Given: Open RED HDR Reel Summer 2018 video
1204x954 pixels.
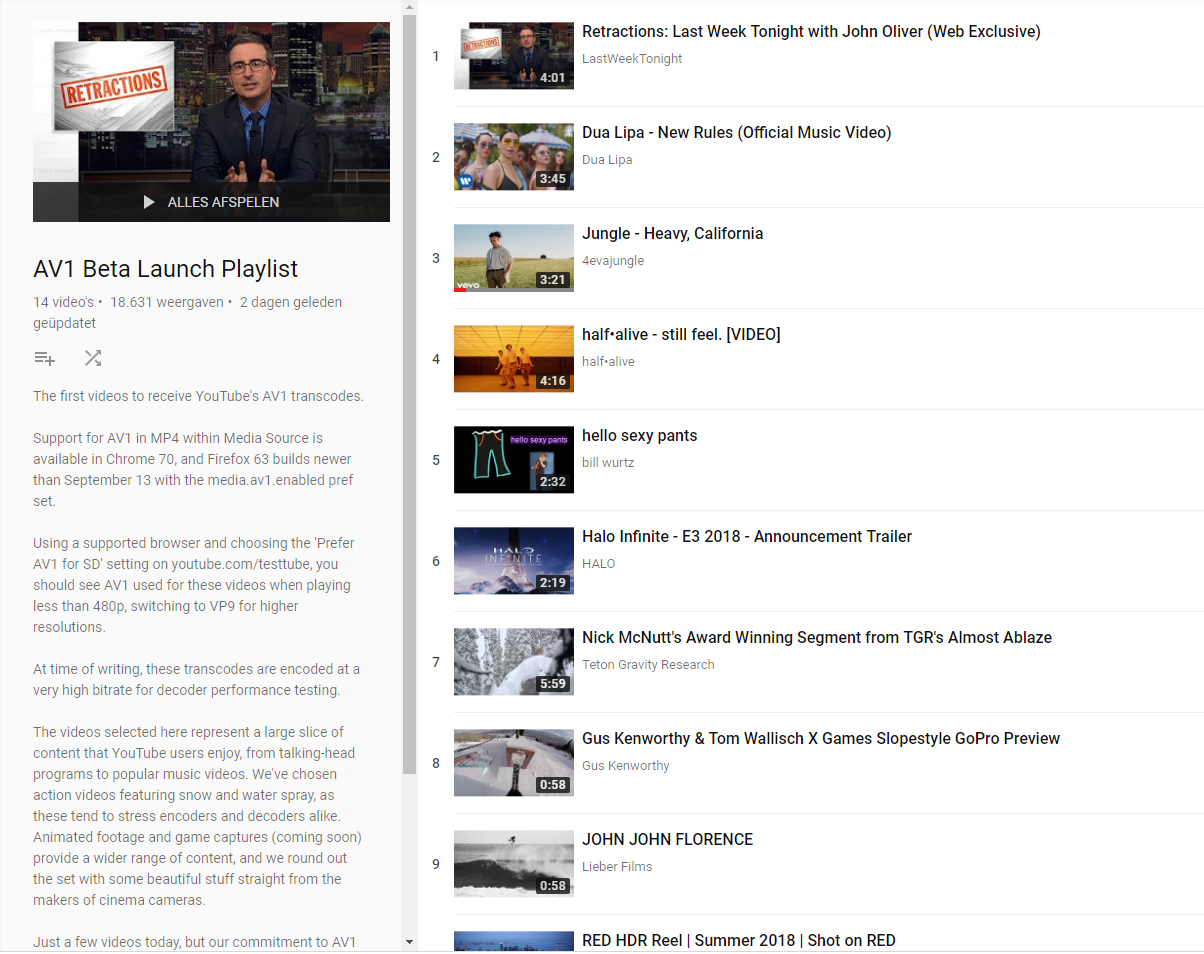Looking at the screenshot, I should [739, 940].
